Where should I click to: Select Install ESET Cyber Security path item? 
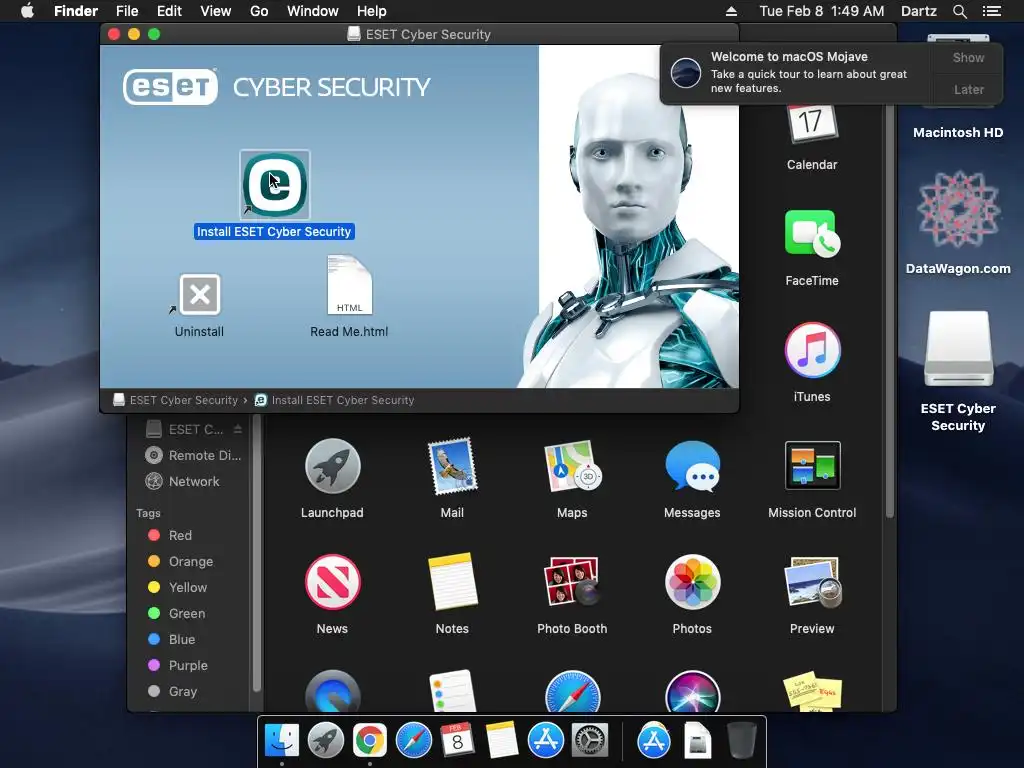[x=334, y=400]
